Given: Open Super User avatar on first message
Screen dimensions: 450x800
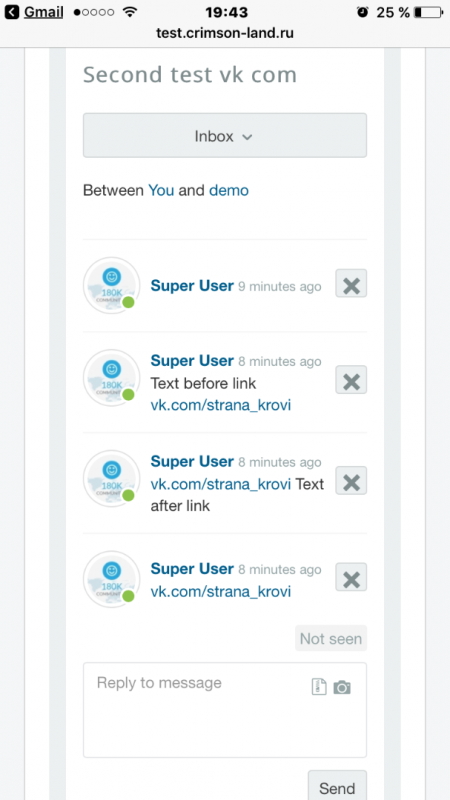Looking at the screenshot, I should click(111, 285).
